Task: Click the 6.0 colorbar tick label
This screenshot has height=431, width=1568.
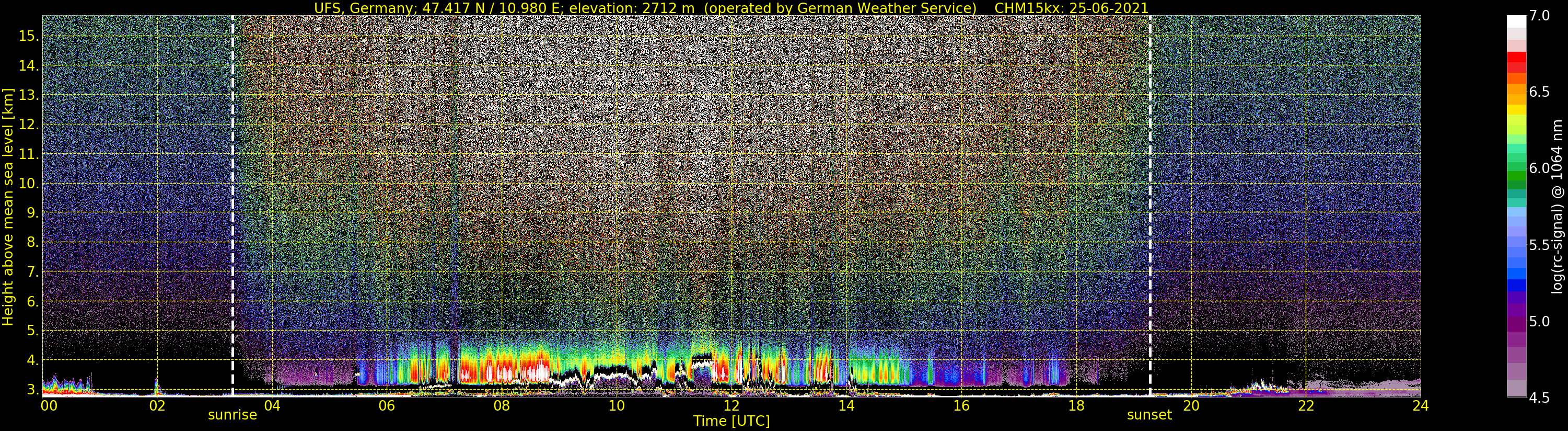Action: (x=1539, y=168)
